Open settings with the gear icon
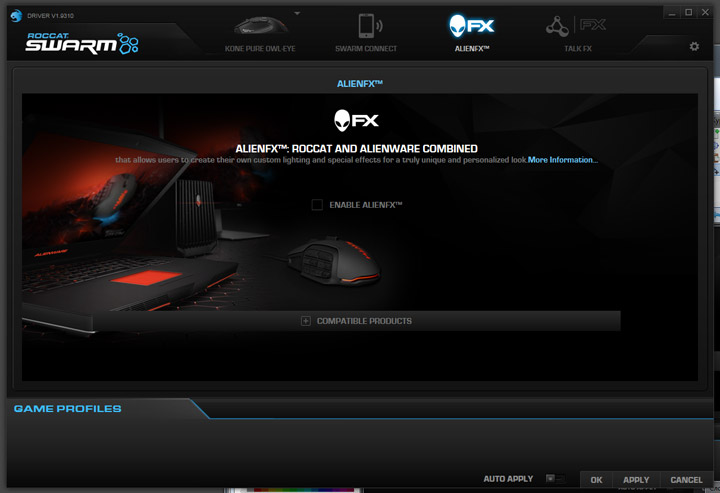720x493 pixels. tap(694, 46)
